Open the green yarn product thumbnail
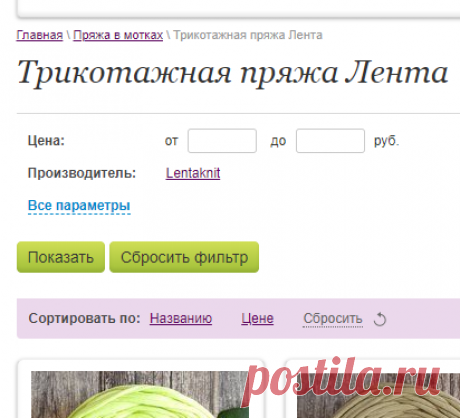 pyautogui.click(x=140, y=394)
